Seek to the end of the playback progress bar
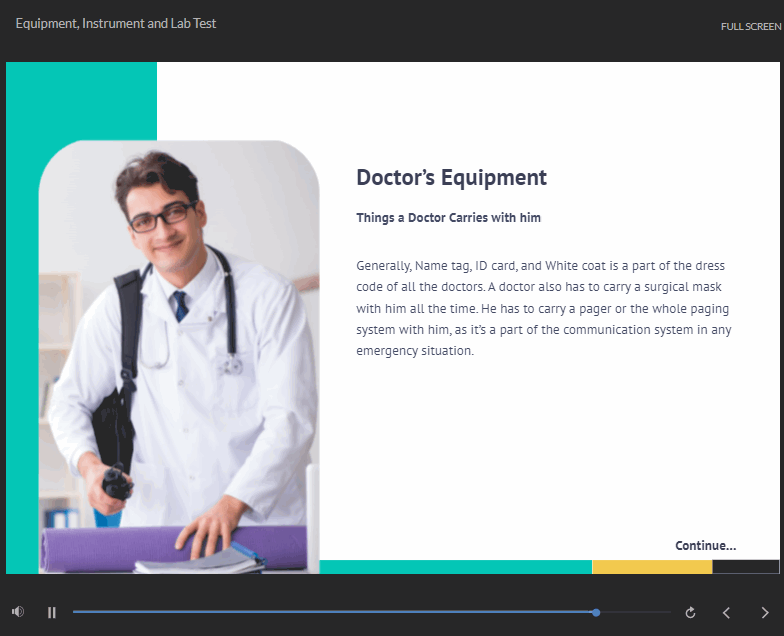Viewport: 784px width, 636px height. (x=669, y=612)
